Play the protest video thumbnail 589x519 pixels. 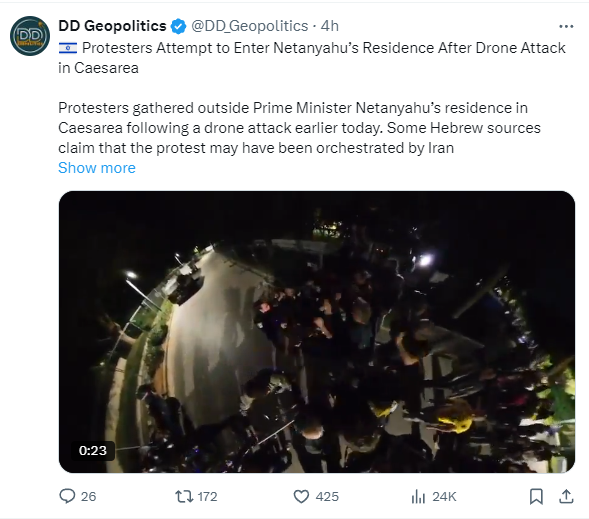click(x=317, y=332)
